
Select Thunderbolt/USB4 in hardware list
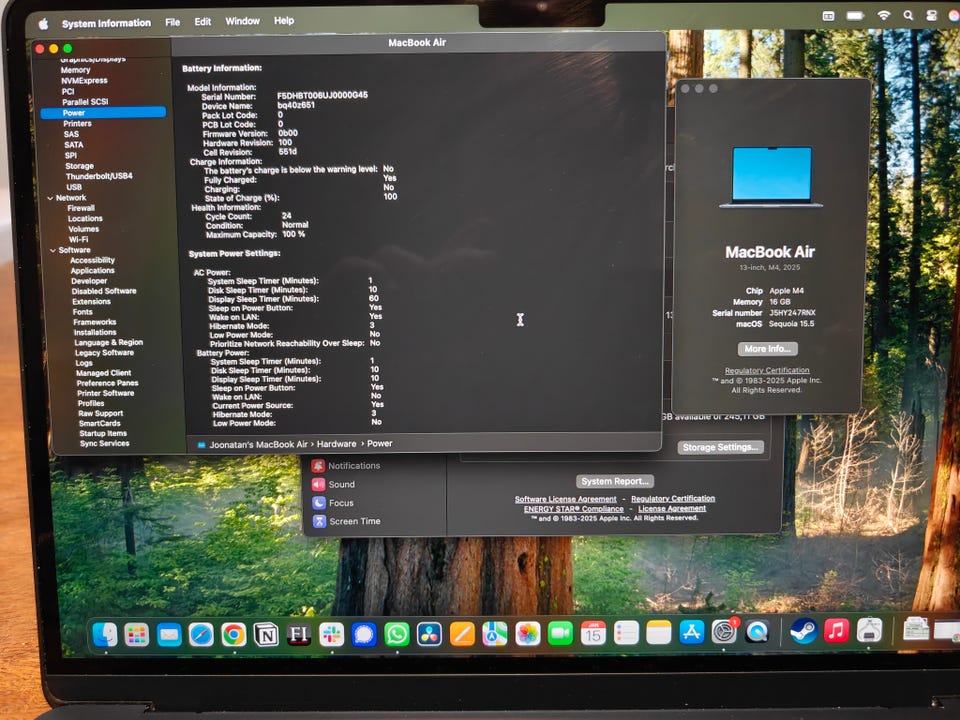[x=98, y=176]
